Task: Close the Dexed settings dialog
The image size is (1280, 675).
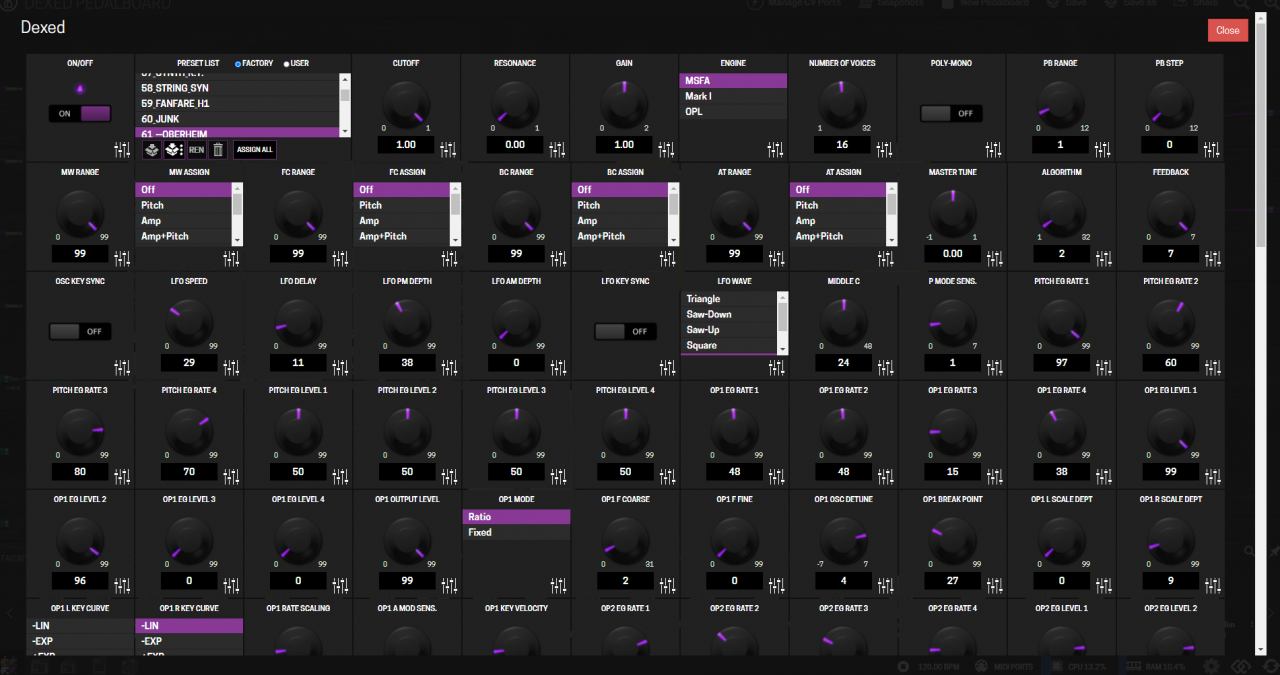Action: pos(1228,30)
